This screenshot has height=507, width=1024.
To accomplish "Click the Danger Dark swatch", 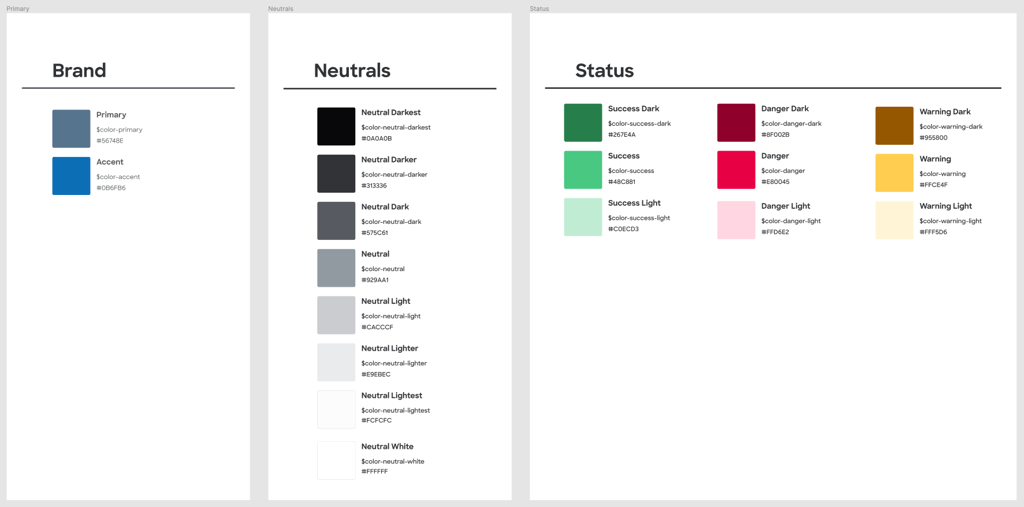I will pos(736,123).
